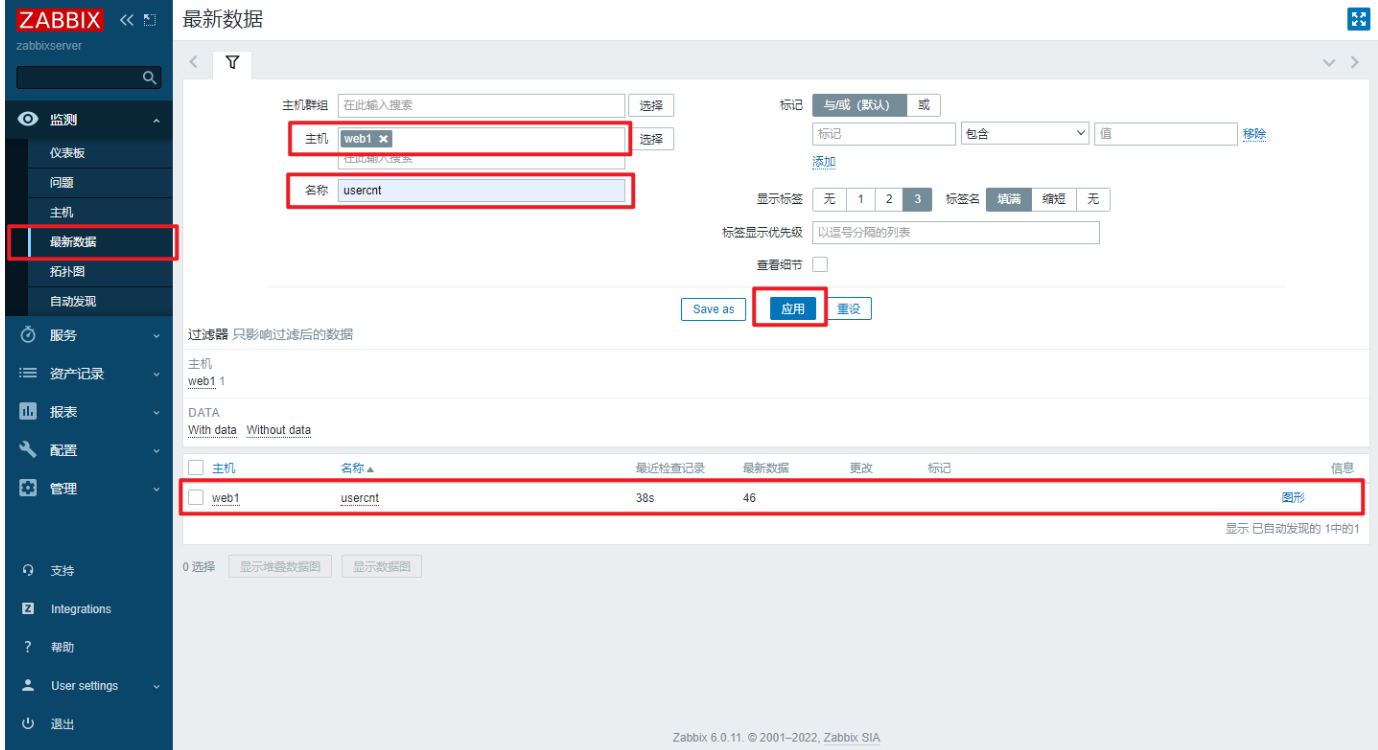Open 拓扑图 in the sidebar

coord(68,272)
